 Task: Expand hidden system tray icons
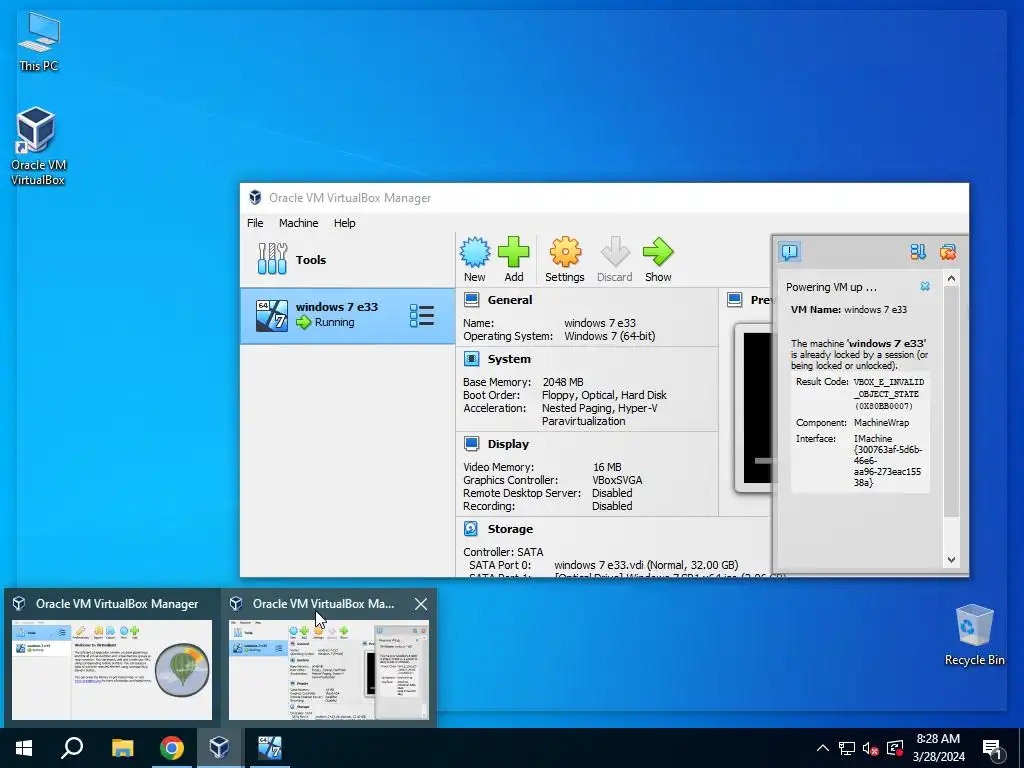tap(823, 748)
